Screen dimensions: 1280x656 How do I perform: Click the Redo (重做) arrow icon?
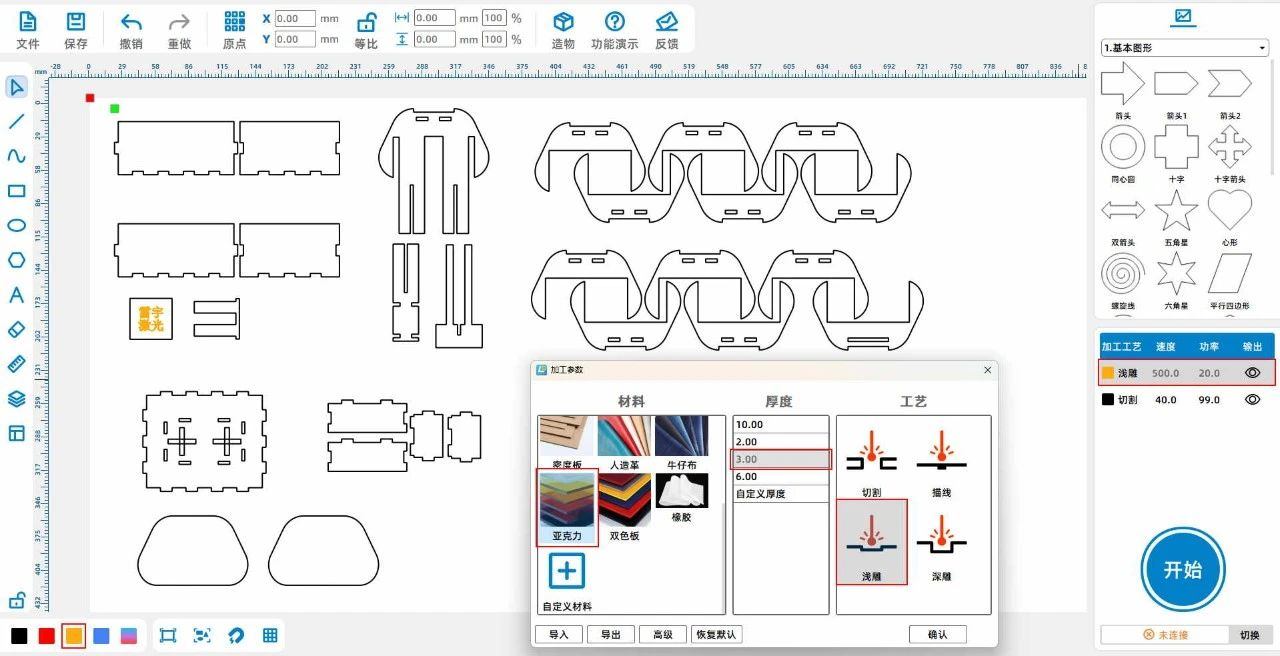pos(179,22)
